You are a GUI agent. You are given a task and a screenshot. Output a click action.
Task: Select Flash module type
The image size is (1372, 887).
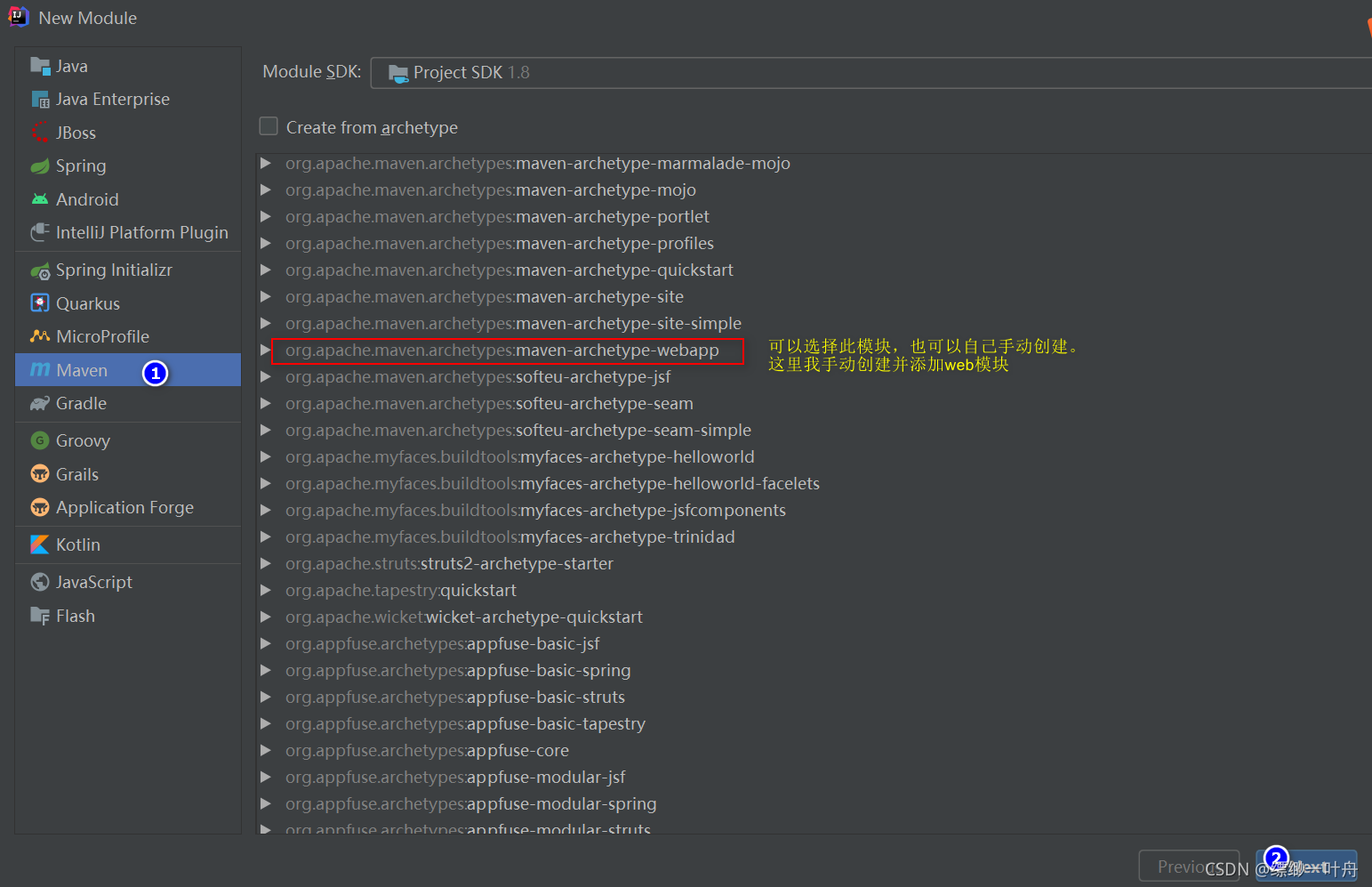point(128,616)
